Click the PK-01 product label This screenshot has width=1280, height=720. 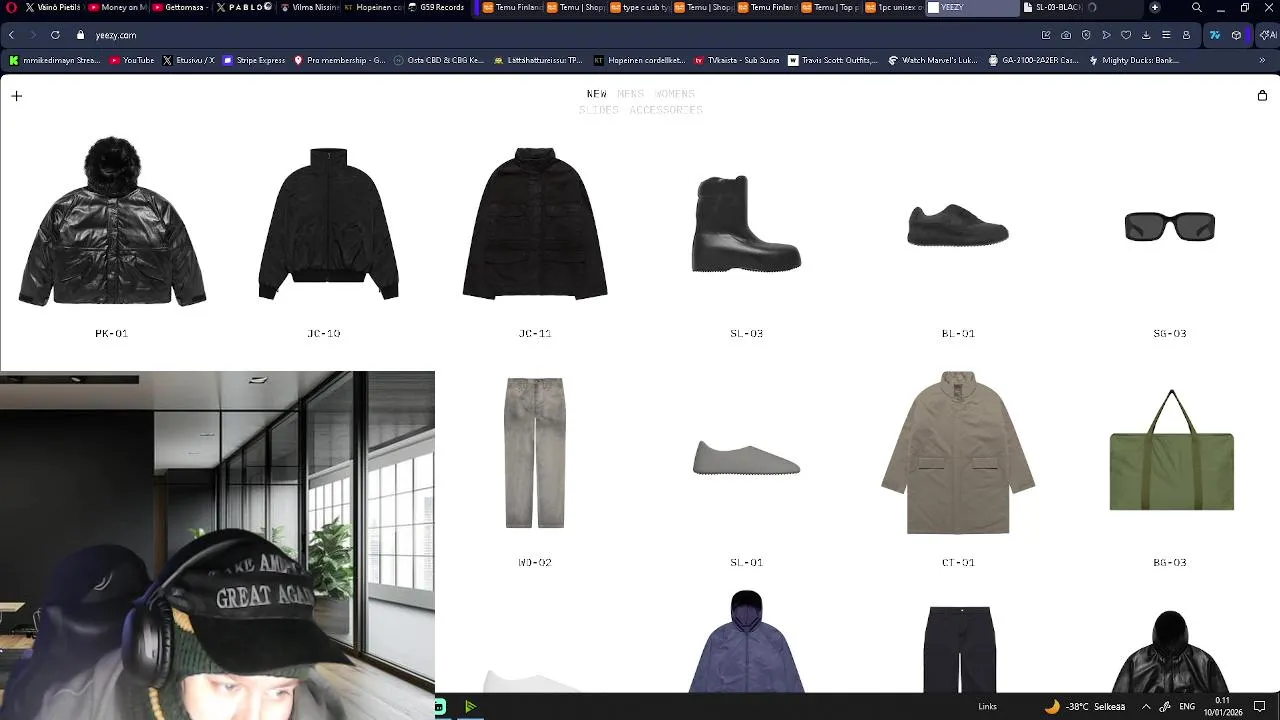(111, 333)
